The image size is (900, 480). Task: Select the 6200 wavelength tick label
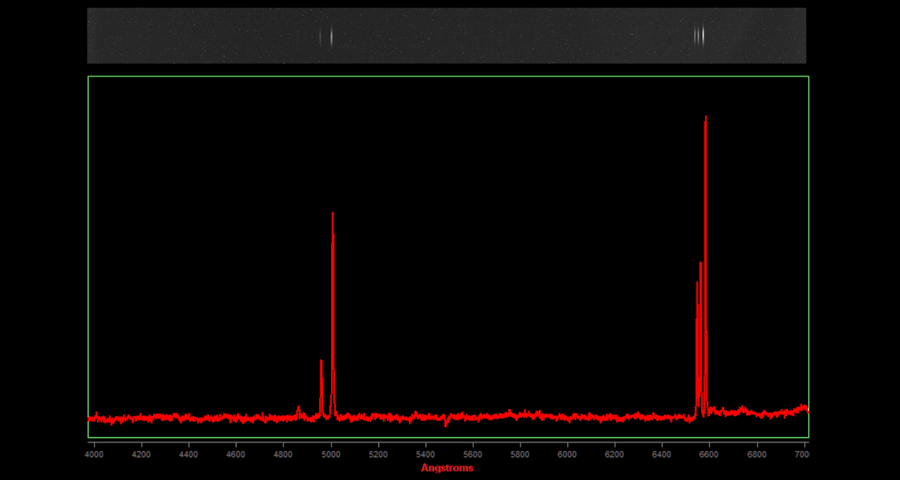615,453
